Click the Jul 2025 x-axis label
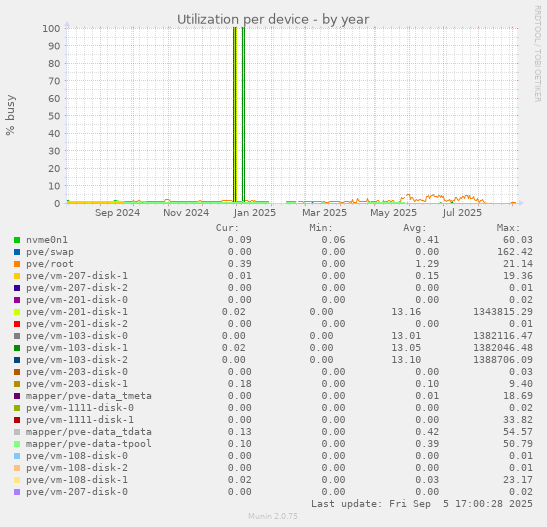This screenshot has width=547, height=527. (462, 213)
